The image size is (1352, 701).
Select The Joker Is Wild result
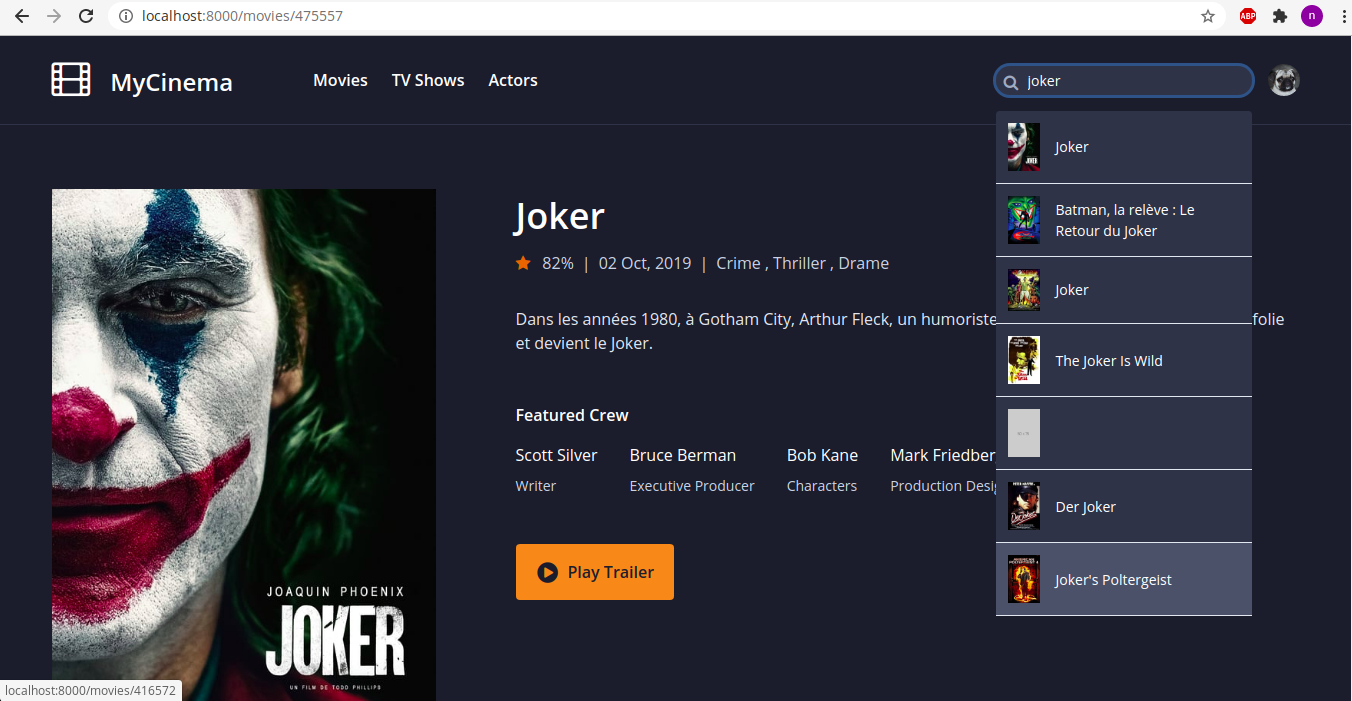[x=1124, y=361]
